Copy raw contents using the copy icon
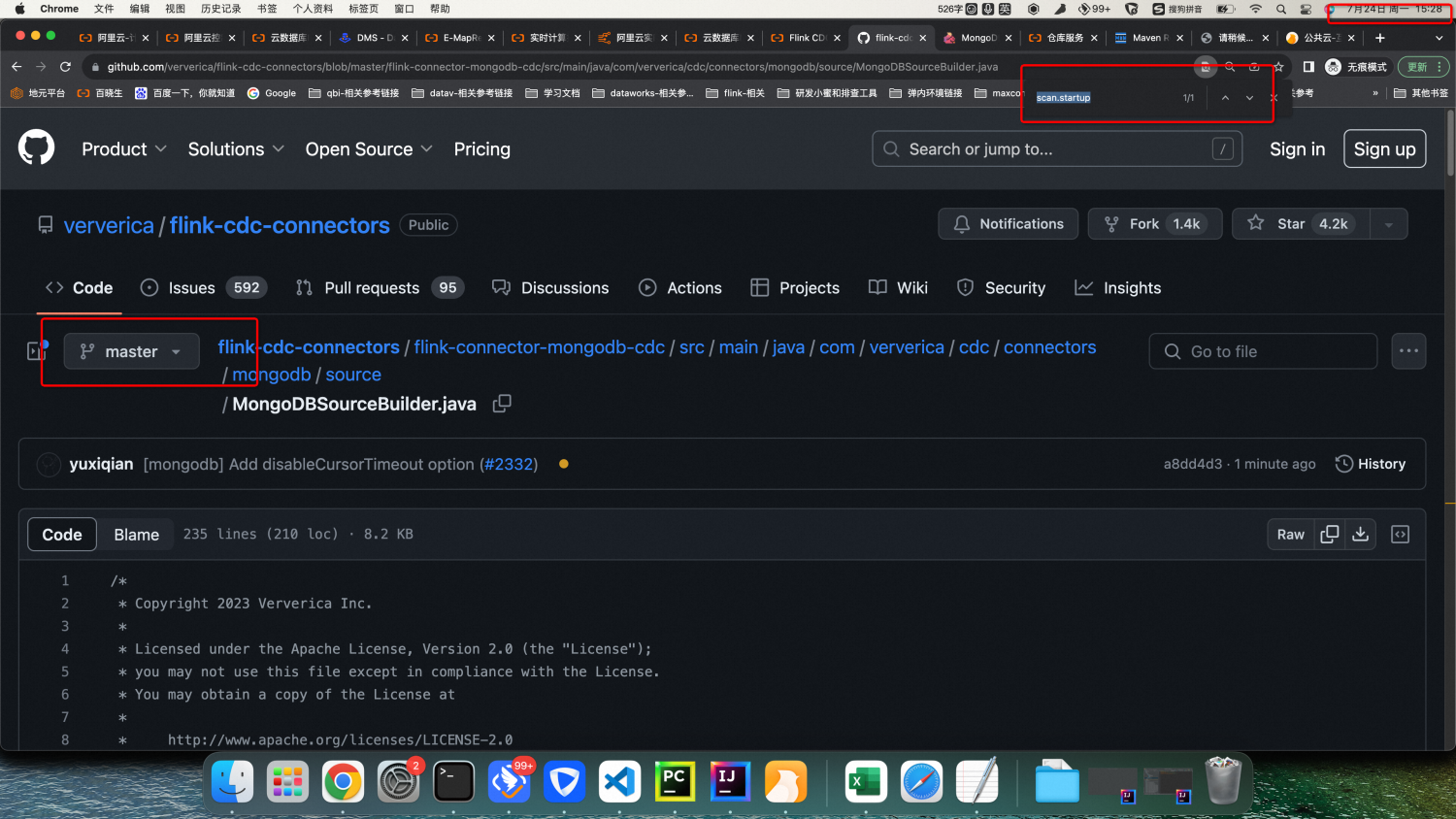This screenshot has width=1456, height=819. 1330,534
